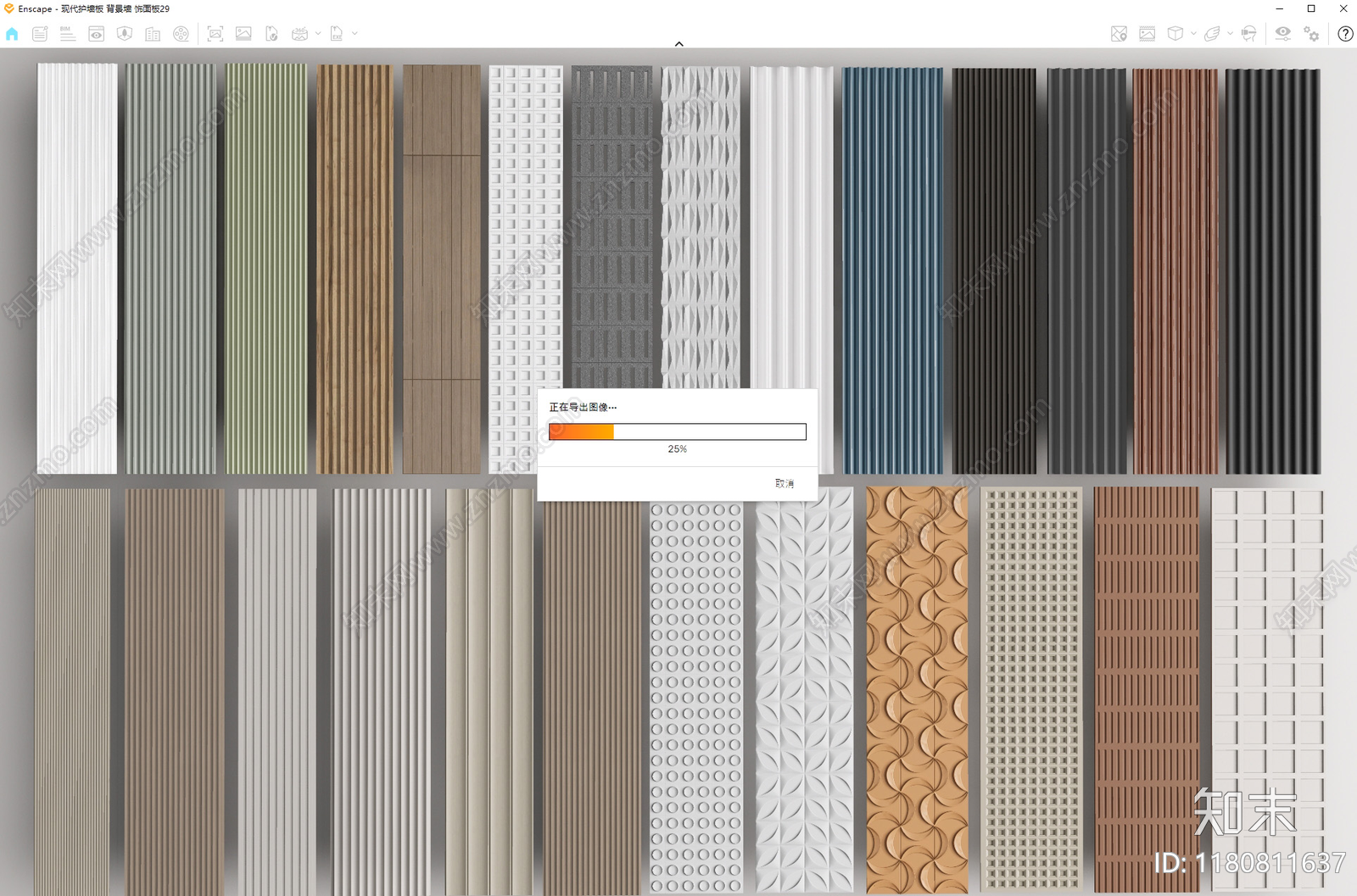
Task: Open the video editor film reel icon
Action: pos(181,34)
